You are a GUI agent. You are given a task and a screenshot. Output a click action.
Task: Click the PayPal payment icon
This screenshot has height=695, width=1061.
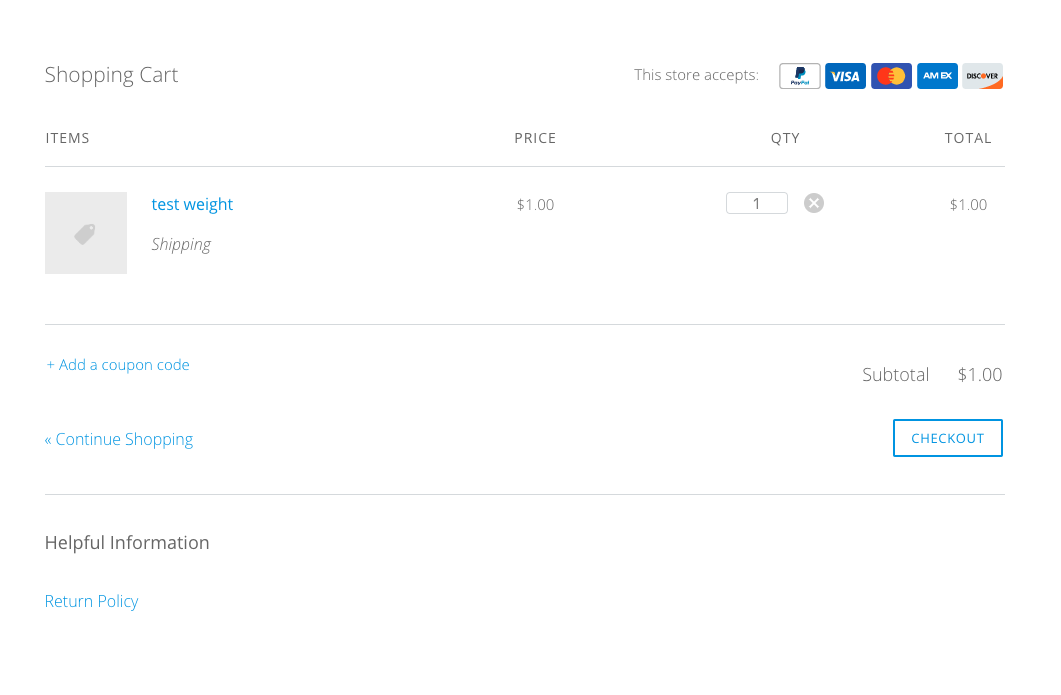(x=799, y=76)
